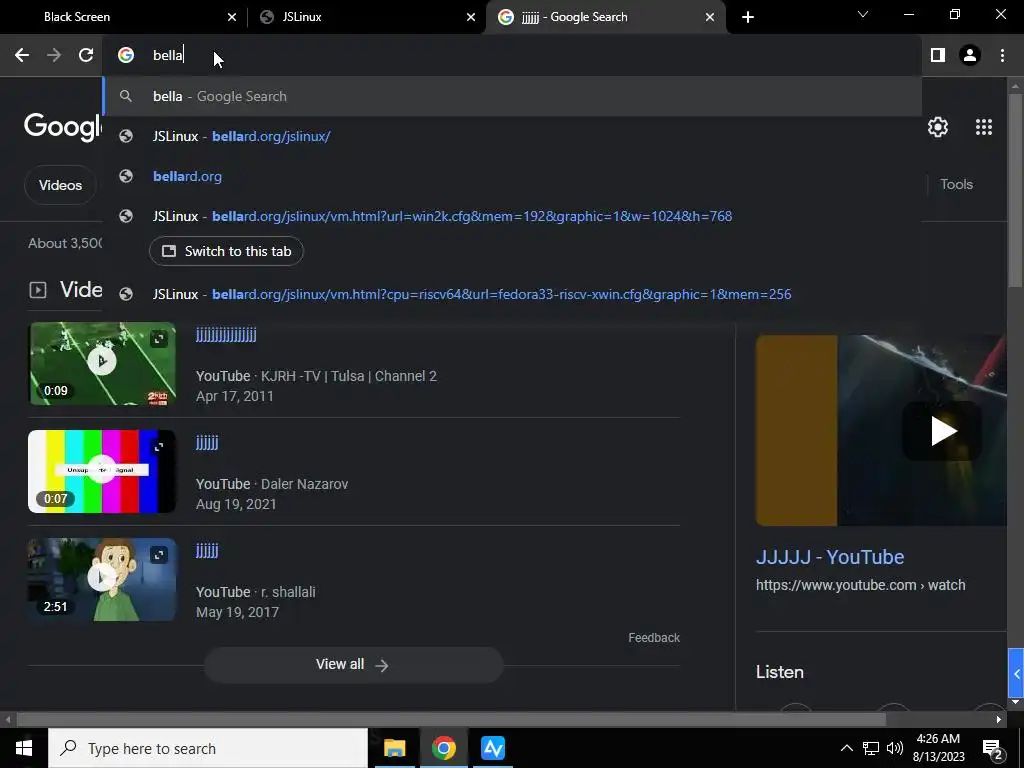Open the network icon in system tray
The width and height of the screenshot is (1024, 768).
coord(871,748)
